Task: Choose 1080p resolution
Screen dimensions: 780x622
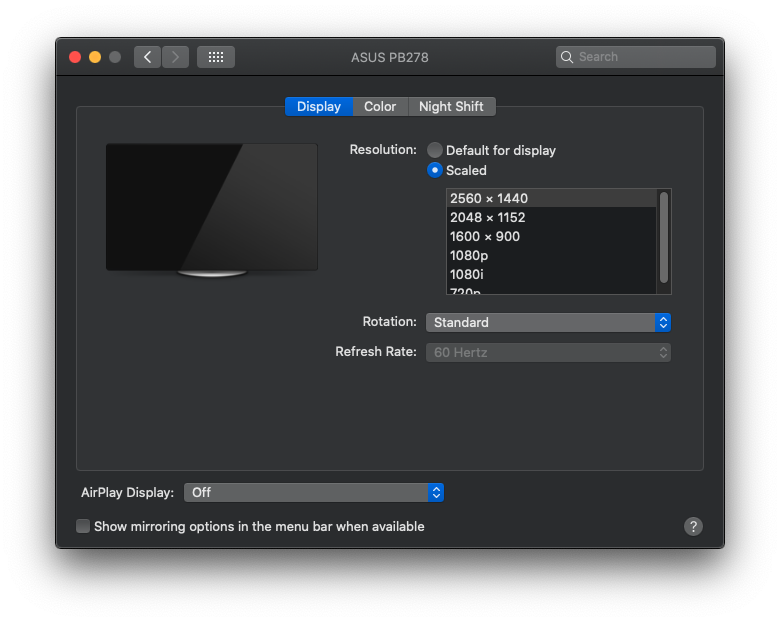Action: point(551,255)
